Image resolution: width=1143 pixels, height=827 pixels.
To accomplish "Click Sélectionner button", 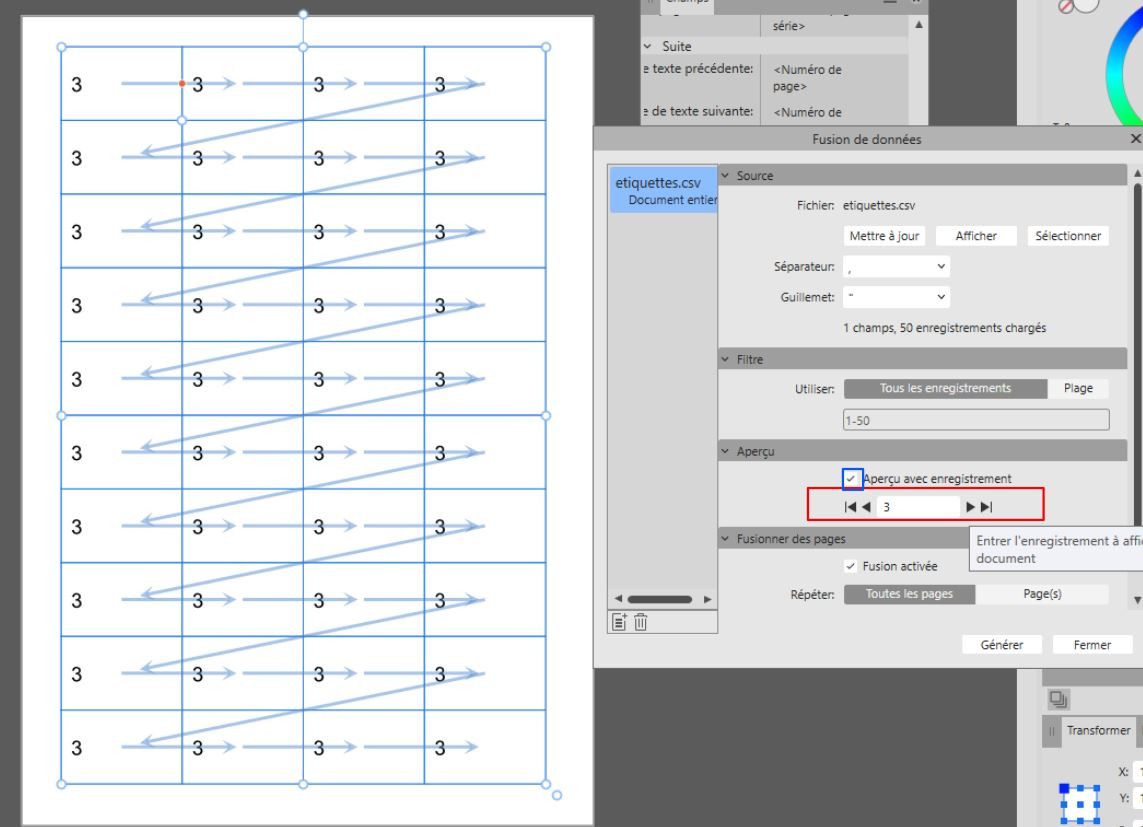I will point(1068,236).
